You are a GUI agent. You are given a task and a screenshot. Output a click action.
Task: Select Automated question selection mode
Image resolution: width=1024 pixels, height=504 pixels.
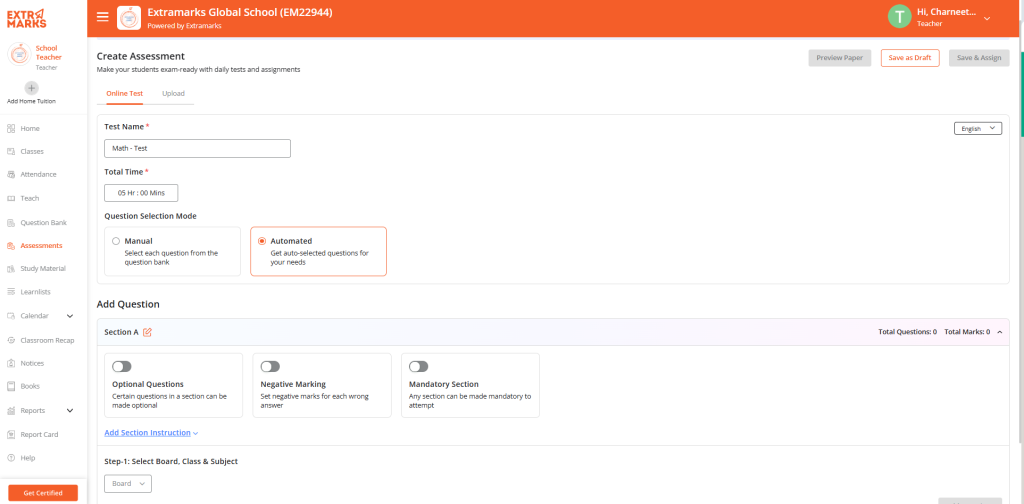319,251
